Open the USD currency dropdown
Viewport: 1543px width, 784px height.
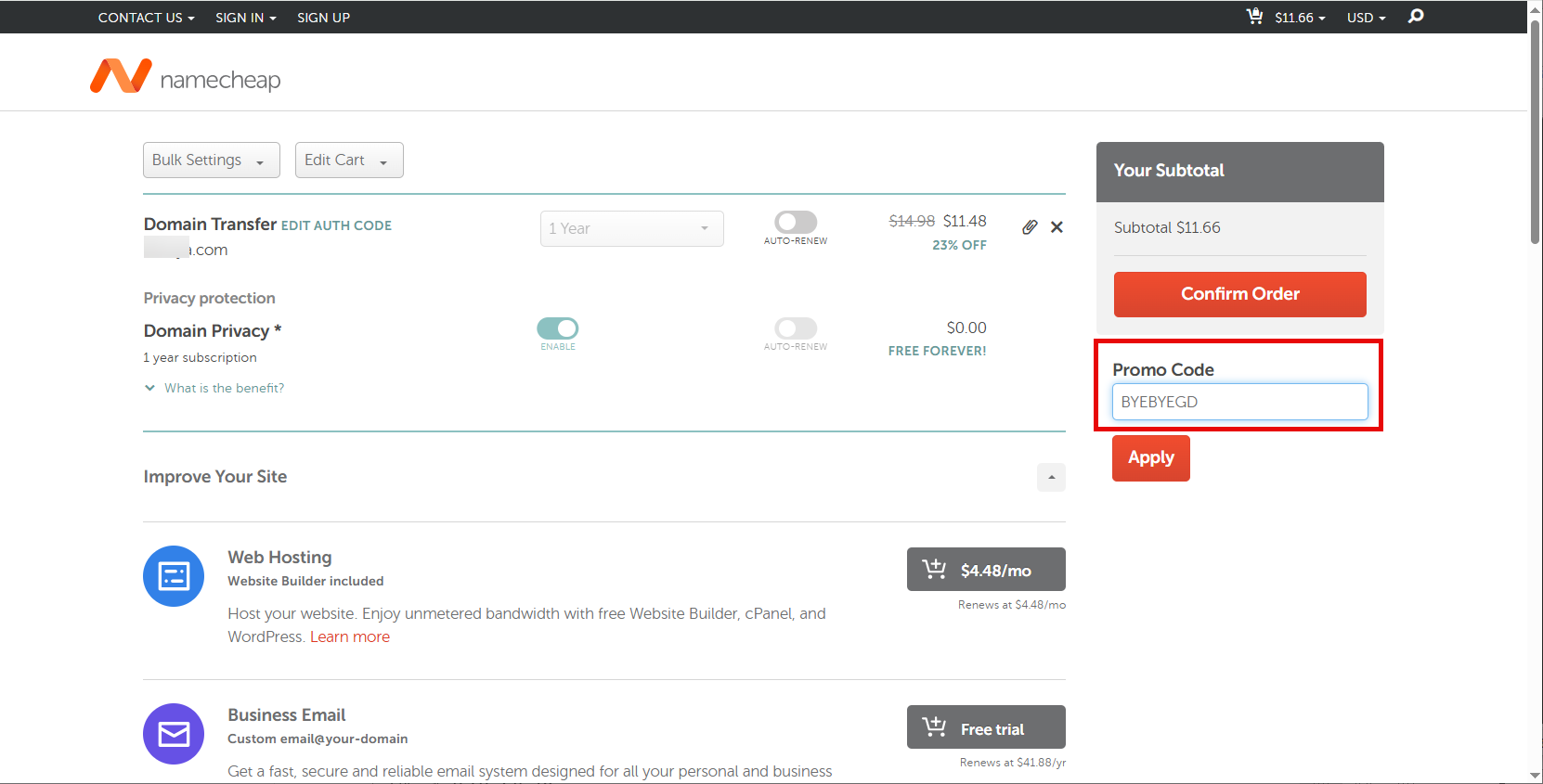click(x=1366, y=18)
